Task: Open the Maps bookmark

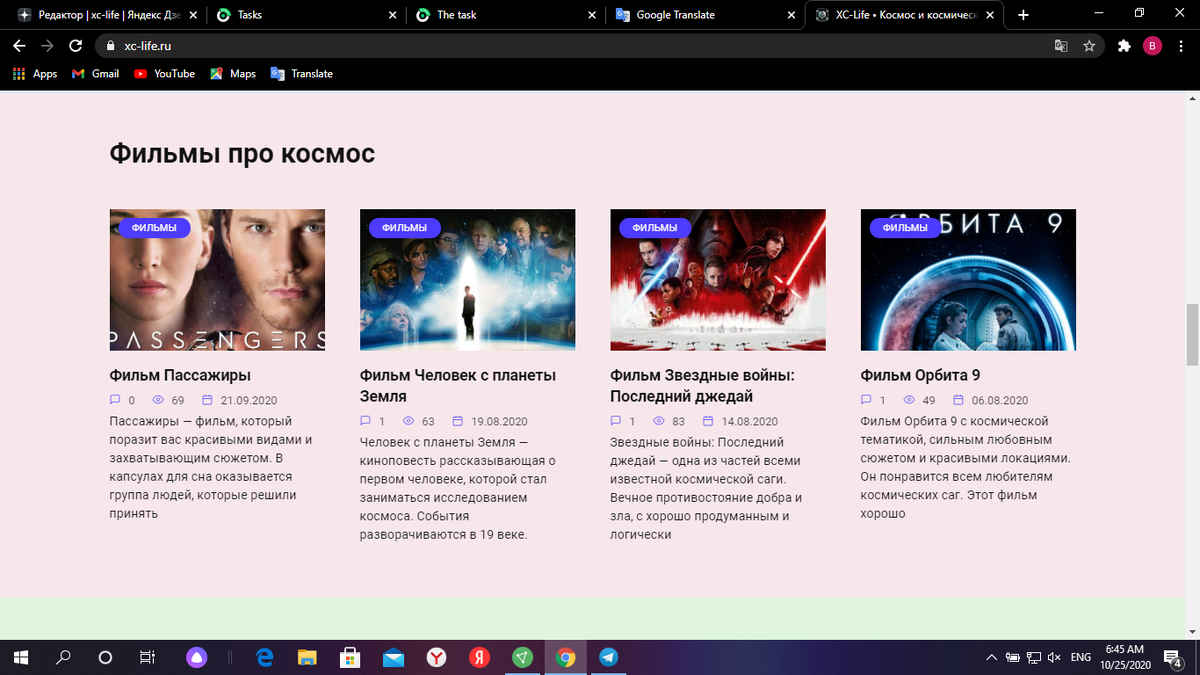Action: point(233,74)
